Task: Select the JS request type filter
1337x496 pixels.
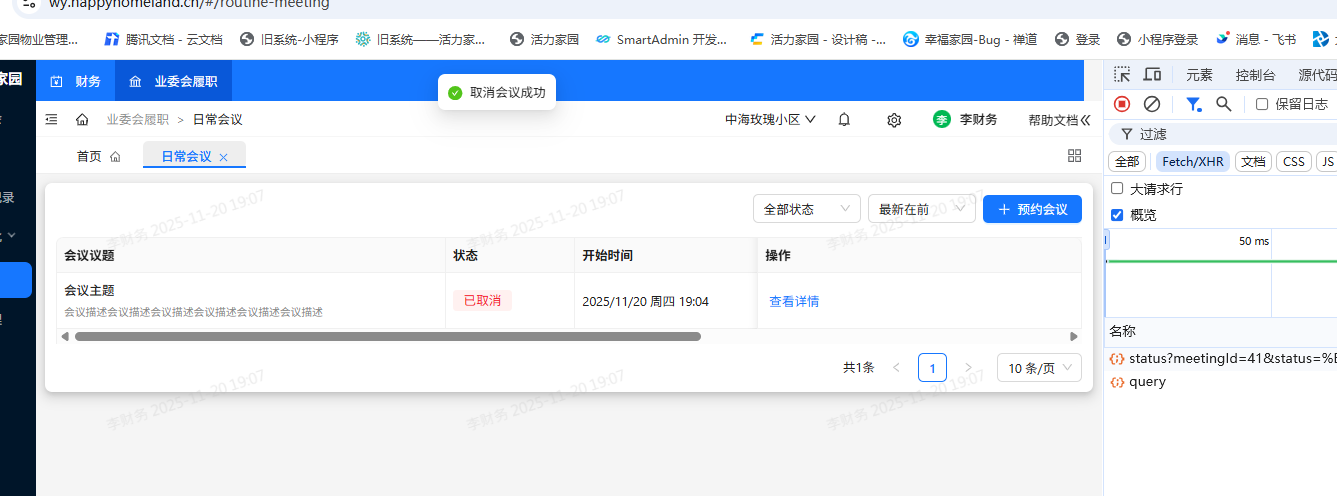Action: pyautogui.click(x=1327, y=162)
